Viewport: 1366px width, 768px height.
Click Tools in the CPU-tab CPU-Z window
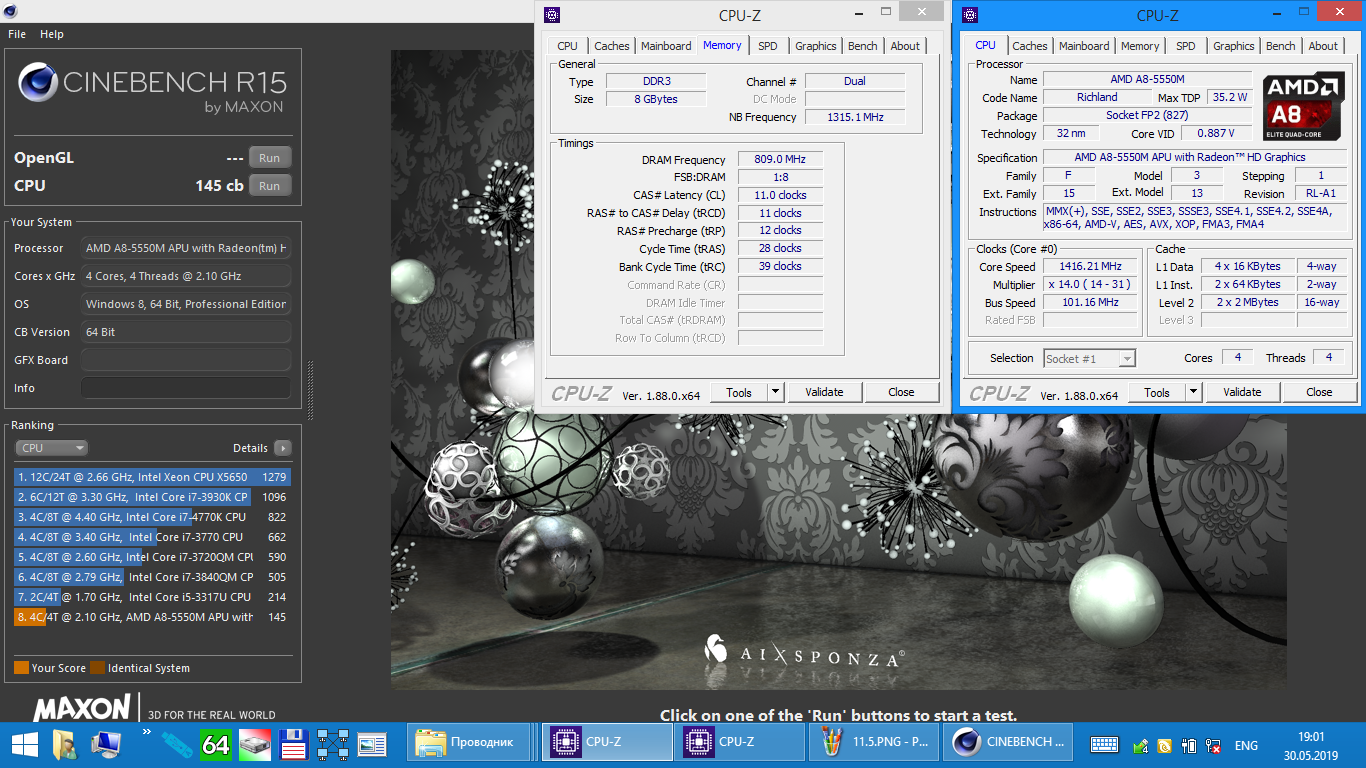click(x=1157, y=392)
